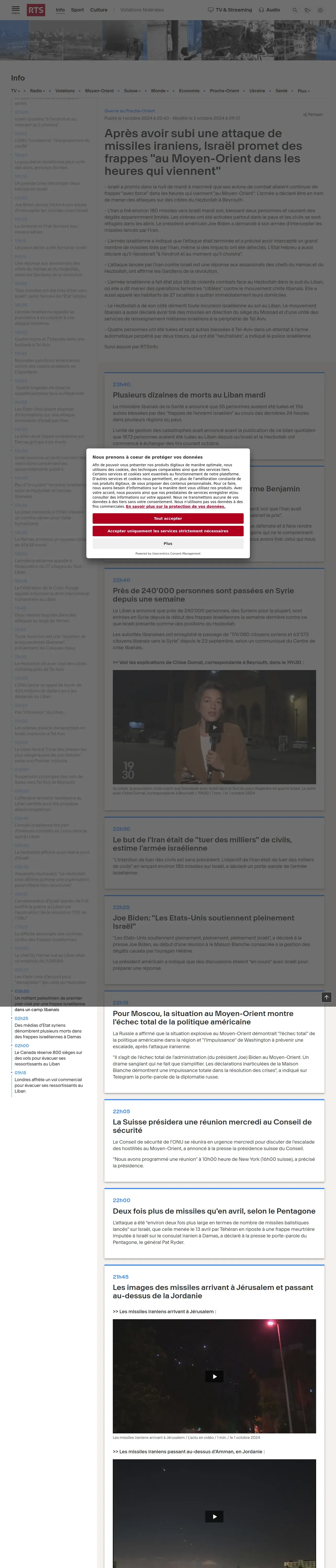Open Ukraine in the Info nav
336x1568 pixels.
click(x=257, y=91)
